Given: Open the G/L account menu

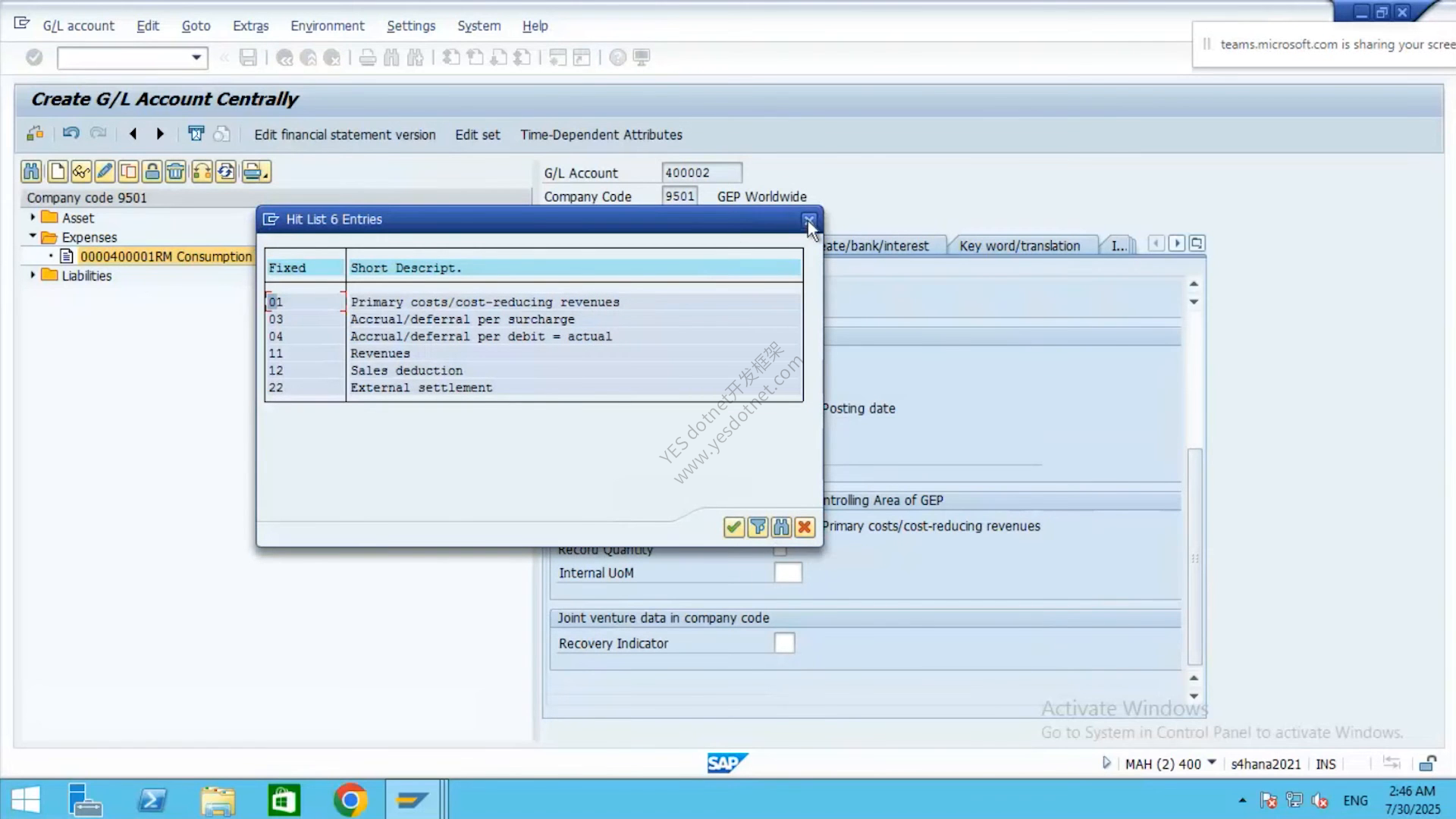Looking at the screenshot, I should click(x=79, y=26).
